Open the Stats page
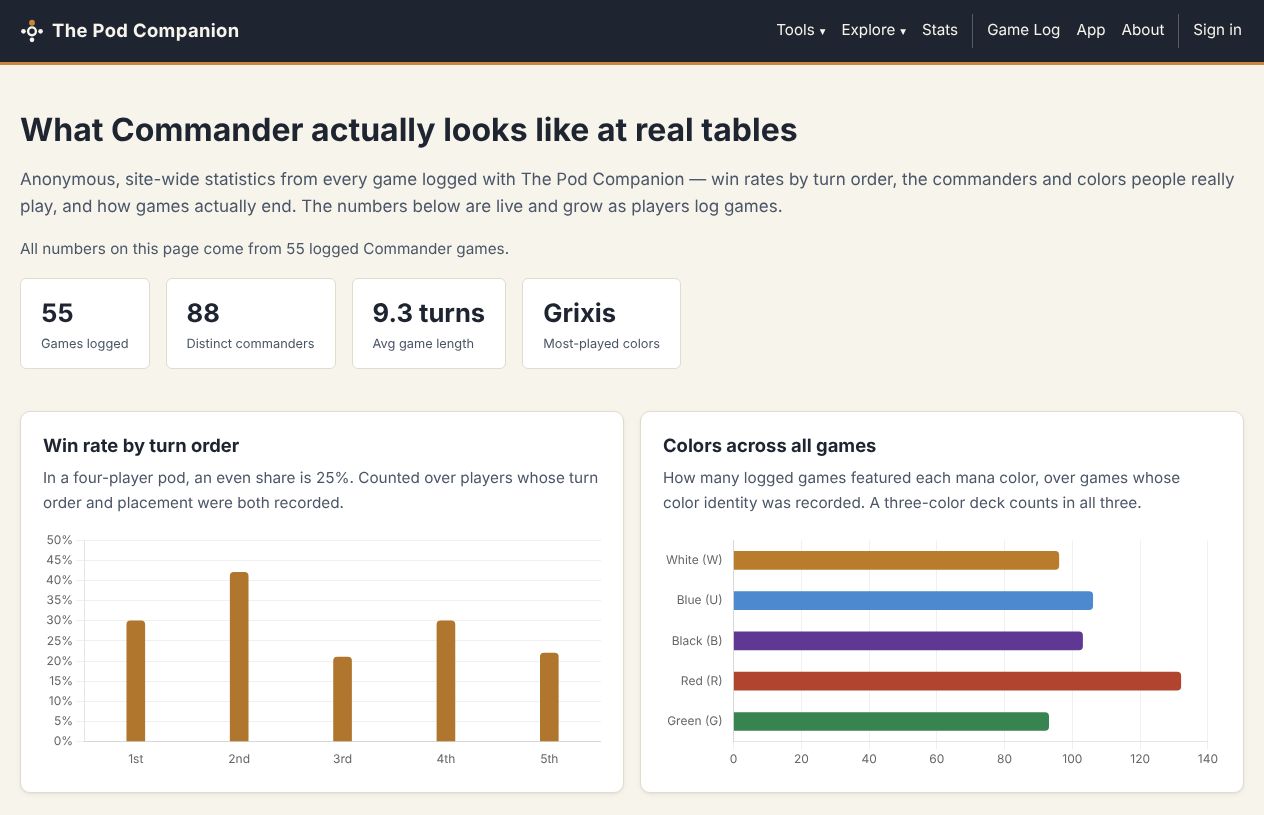Screen dimensions: 1264x815 point(940,30)
